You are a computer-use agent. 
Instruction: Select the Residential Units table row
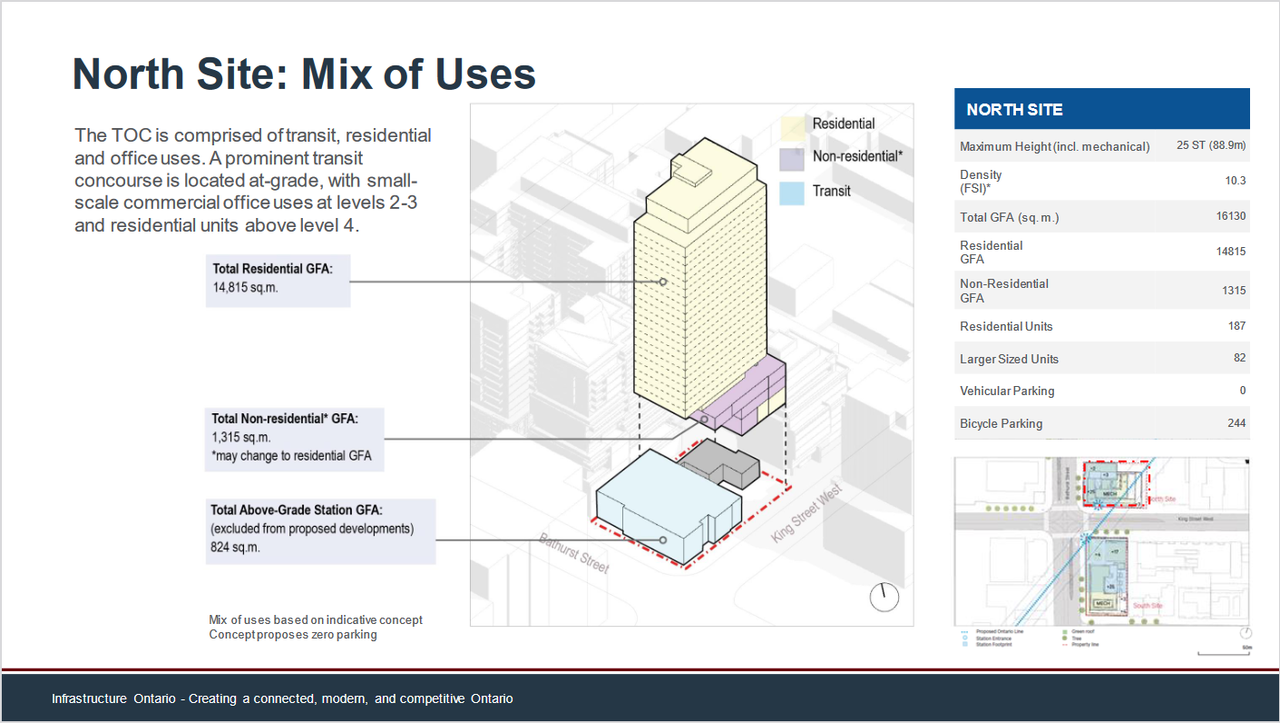click(1101, 326)
